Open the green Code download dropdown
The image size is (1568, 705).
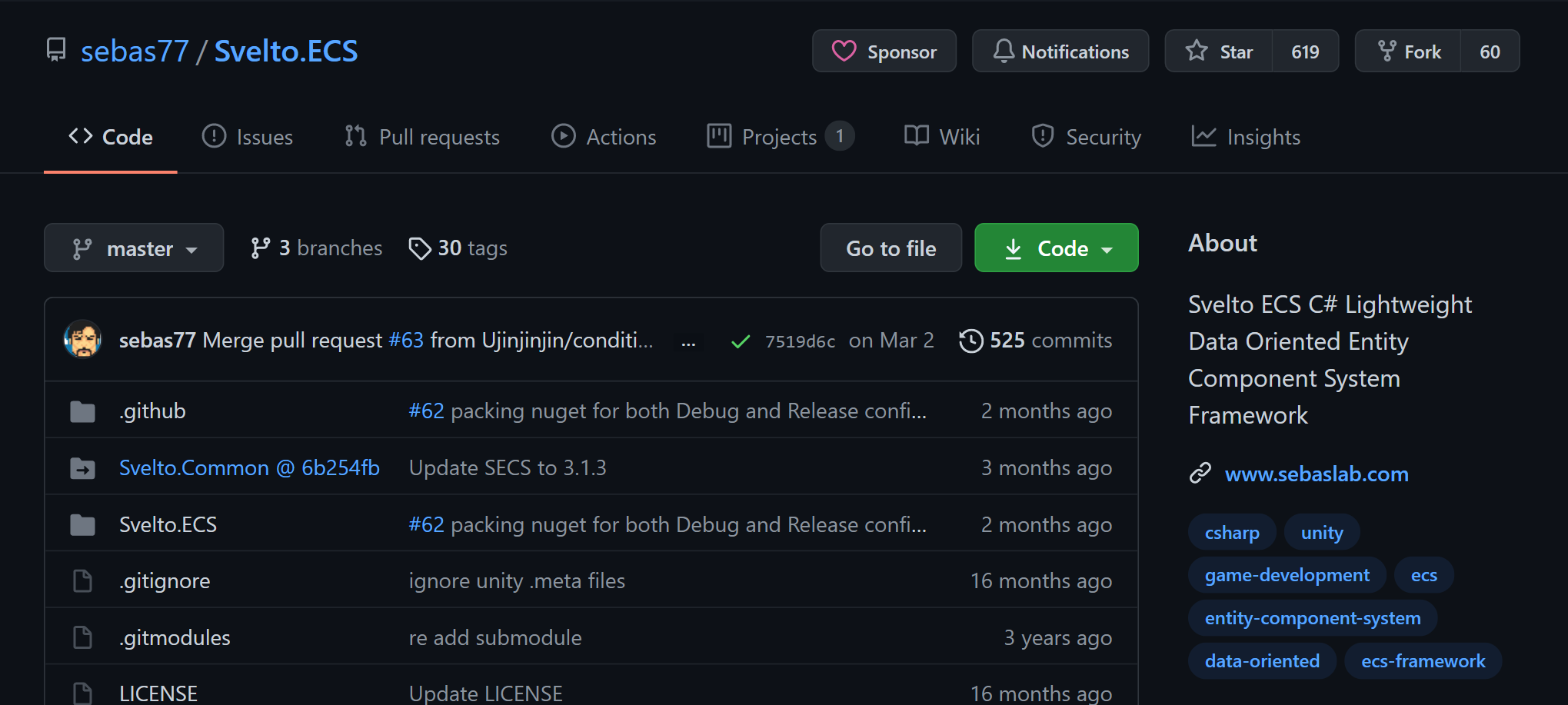[x=1057, y=248]
